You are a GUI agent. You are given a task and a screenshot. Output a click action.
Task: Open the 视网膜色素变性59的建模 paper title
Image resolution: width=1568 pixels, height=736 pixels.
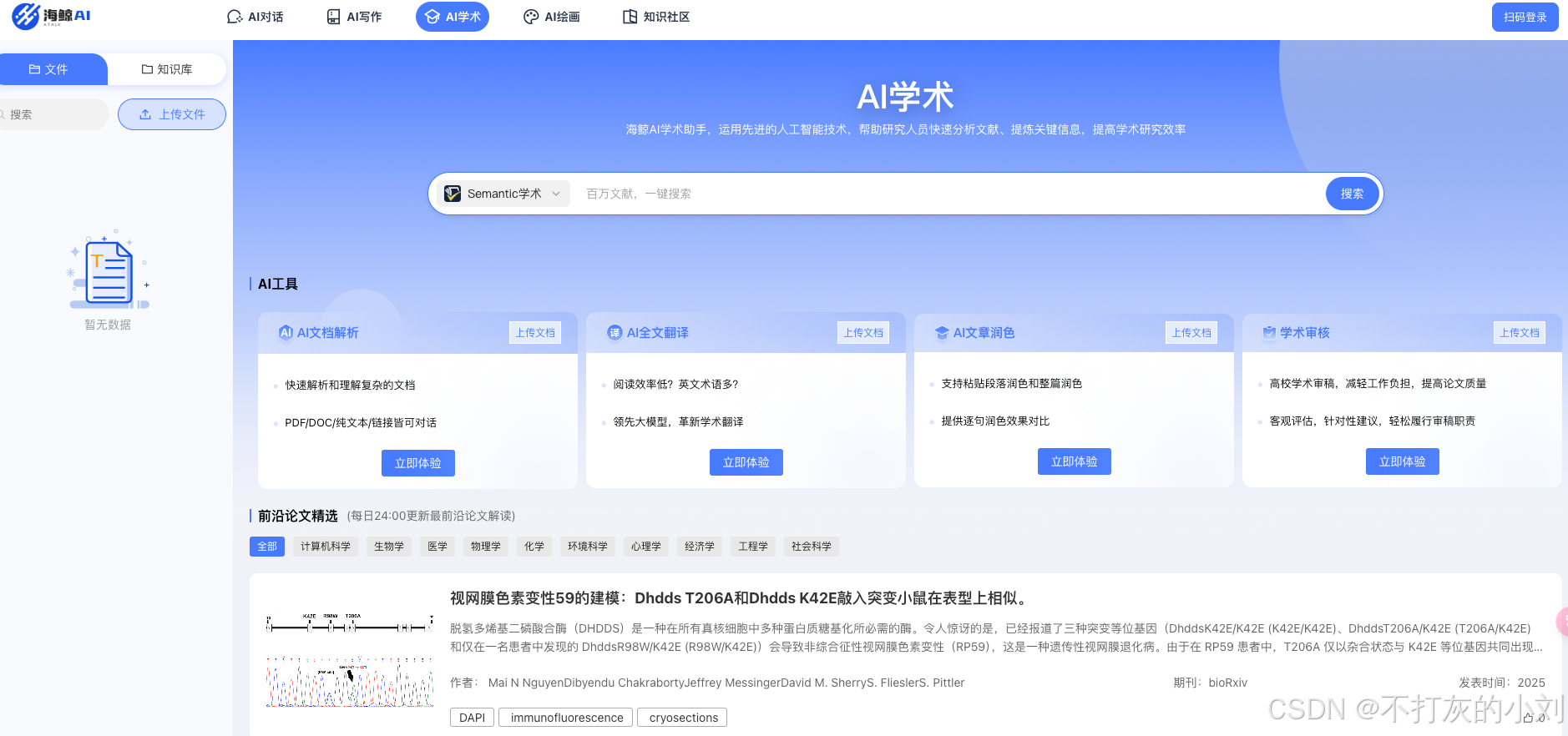point(738,598)
